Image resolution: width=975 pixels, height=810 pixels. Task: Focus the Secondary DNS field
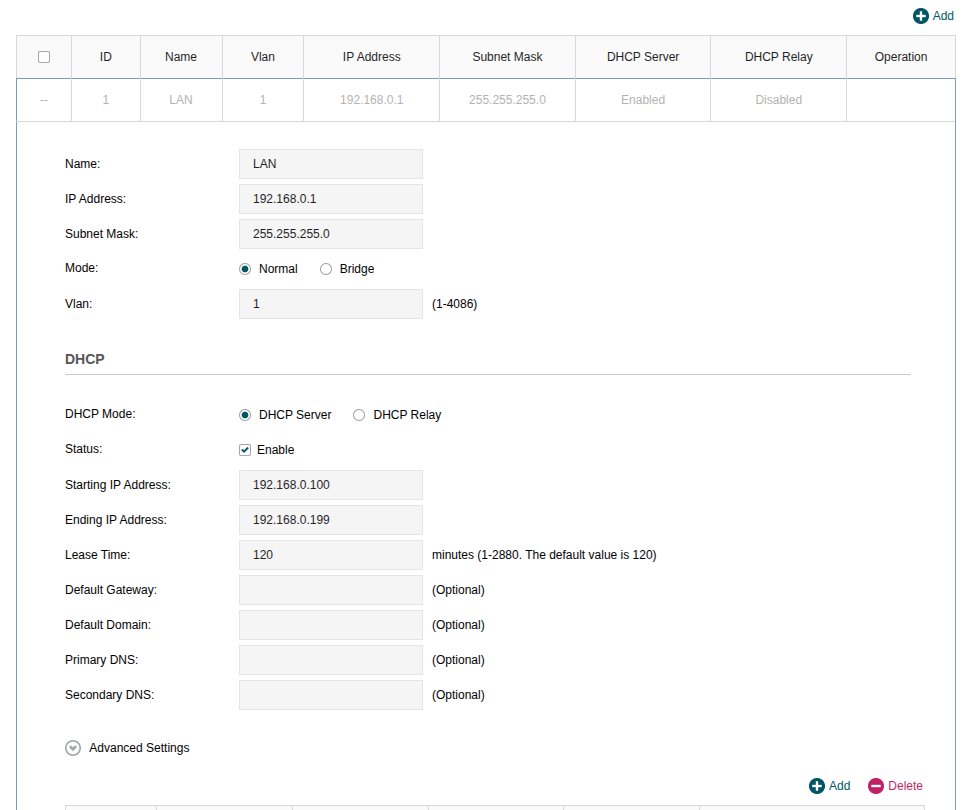pos(331,695)
